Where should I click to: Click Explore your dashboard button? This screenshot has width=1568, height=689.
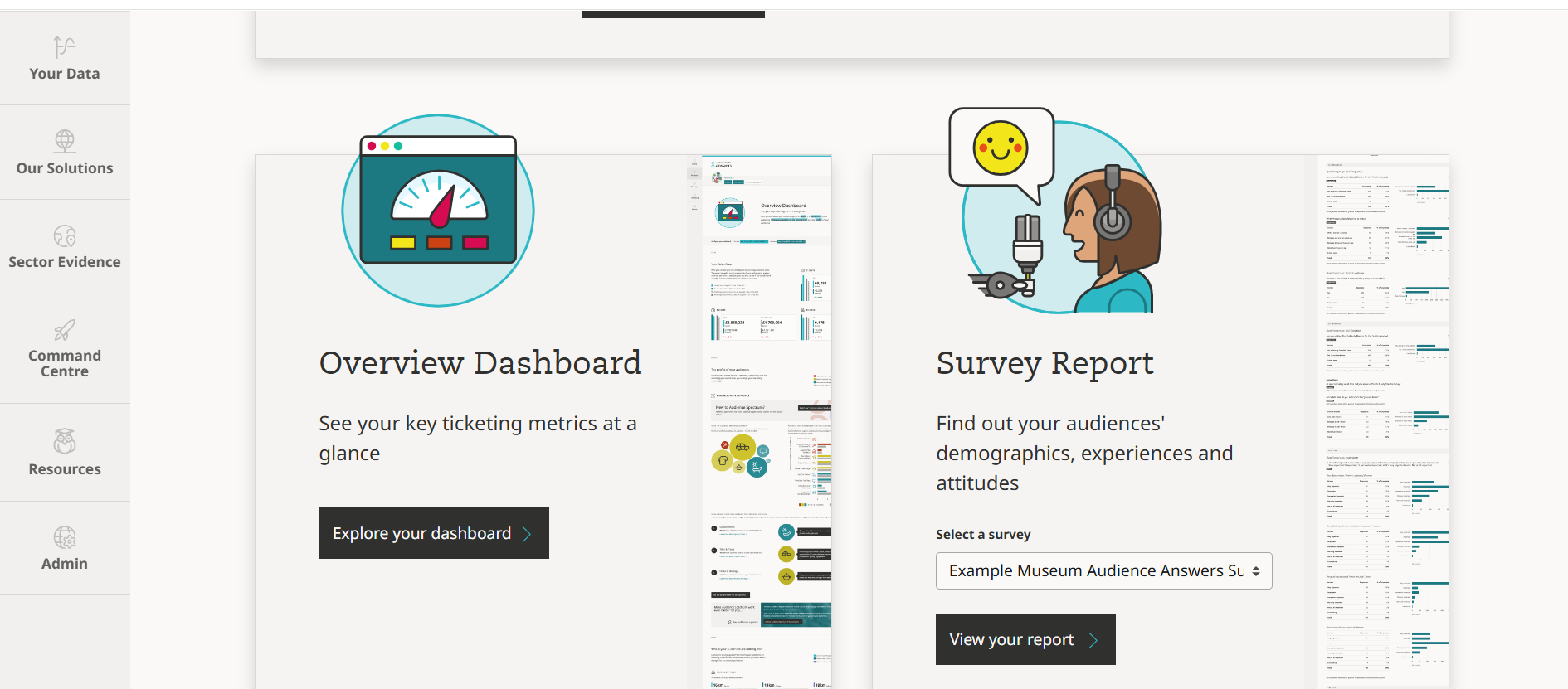[434, 533]
